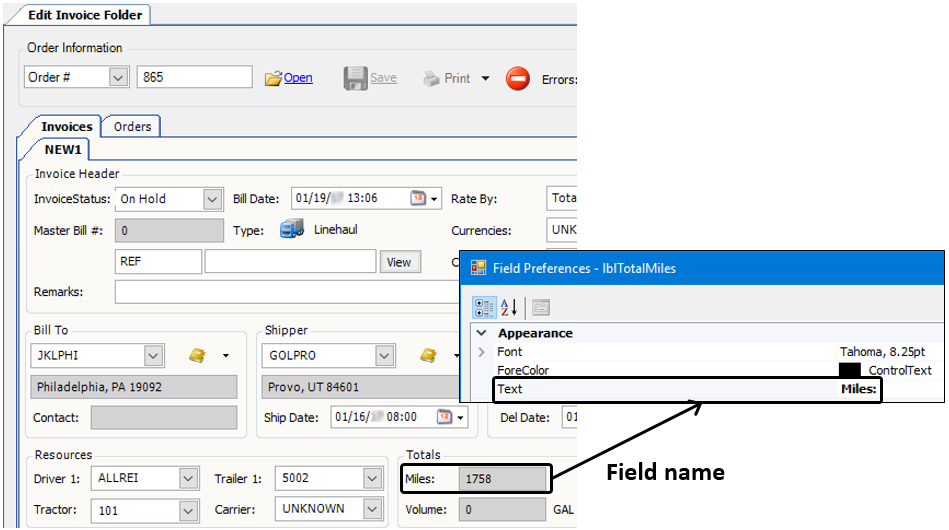Click the 'Provo, UT 84601' address field

pos(361,387)
